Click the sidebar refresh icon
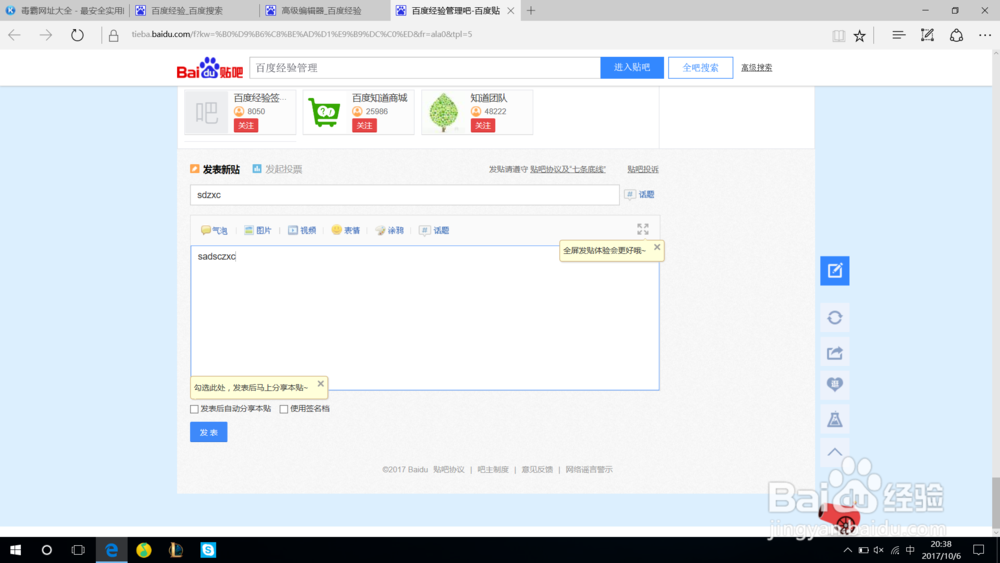 click(x=835, y=318)
